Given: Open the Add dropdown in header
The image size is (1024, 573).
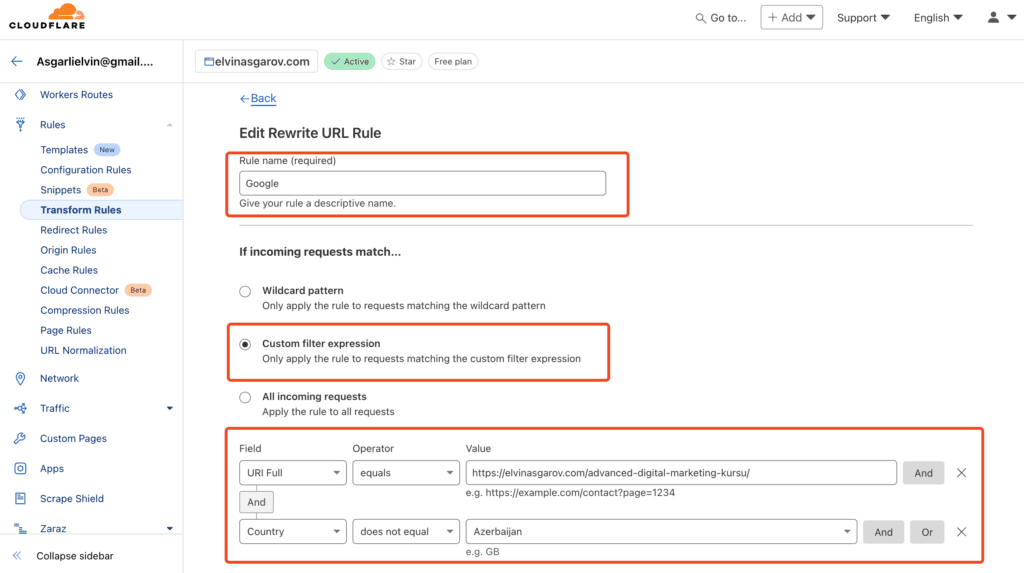Looking at the screenshot, I should pyautogui.click(x=791, y=18).
